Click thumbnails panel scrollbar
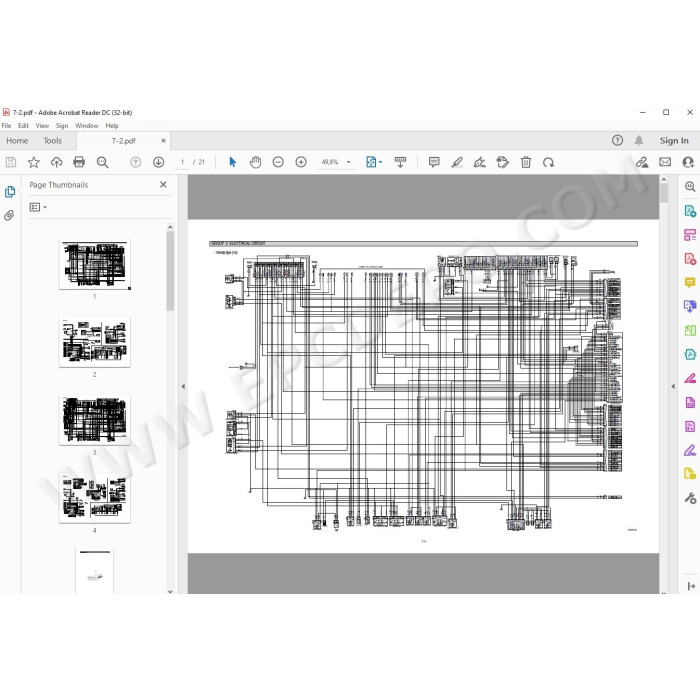Viewport: 700px width, 700px height. point(170,271)
